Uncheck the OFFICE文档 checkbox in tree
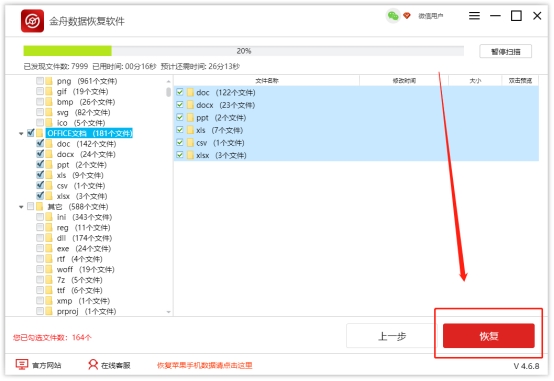 [31, 133]
